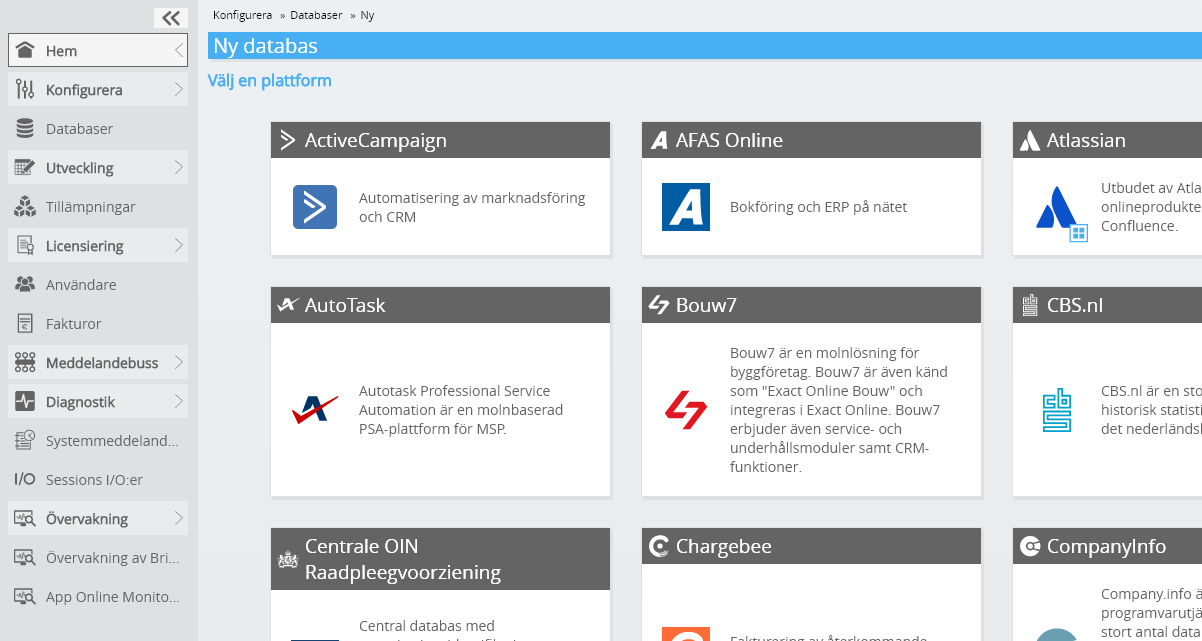Image resolution: width=1202 pixels, height=641 pixels.
Task: Collapse the Hem menu chevron
Action: coord(178,50)
